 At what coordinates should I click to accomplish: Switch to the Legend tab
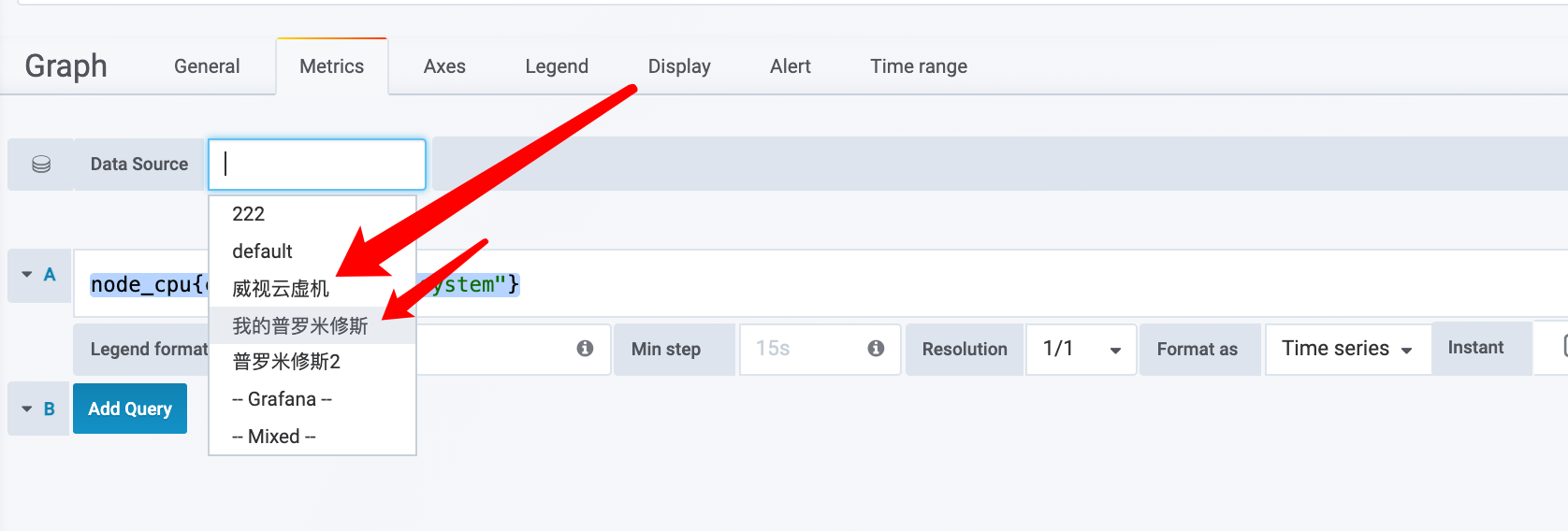(557, 66)
